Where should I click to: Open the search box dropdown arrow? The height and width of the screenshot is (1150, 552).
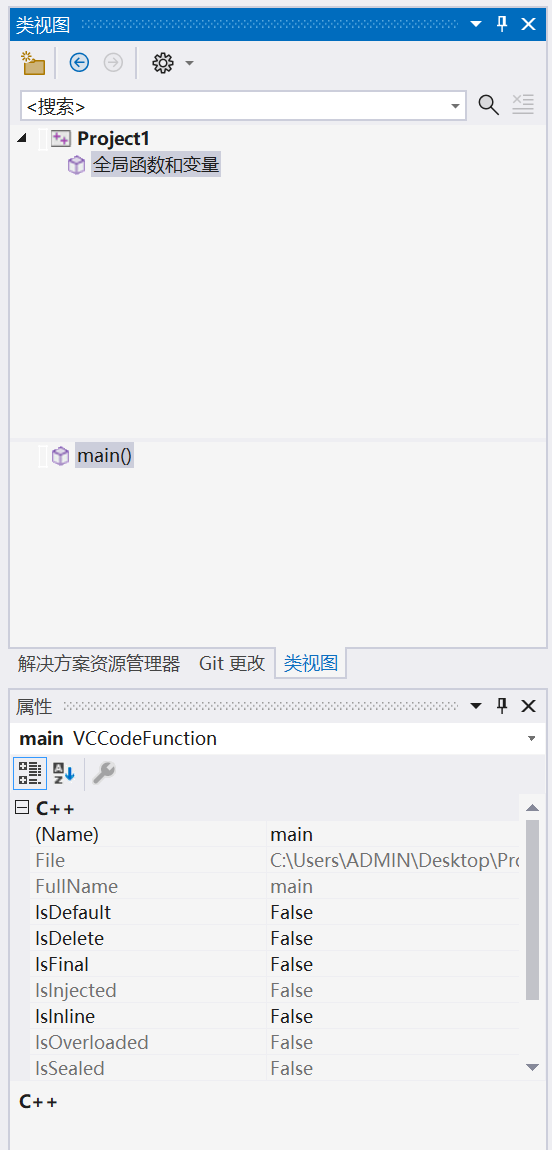pyautogui.click(x=455, y=106)
